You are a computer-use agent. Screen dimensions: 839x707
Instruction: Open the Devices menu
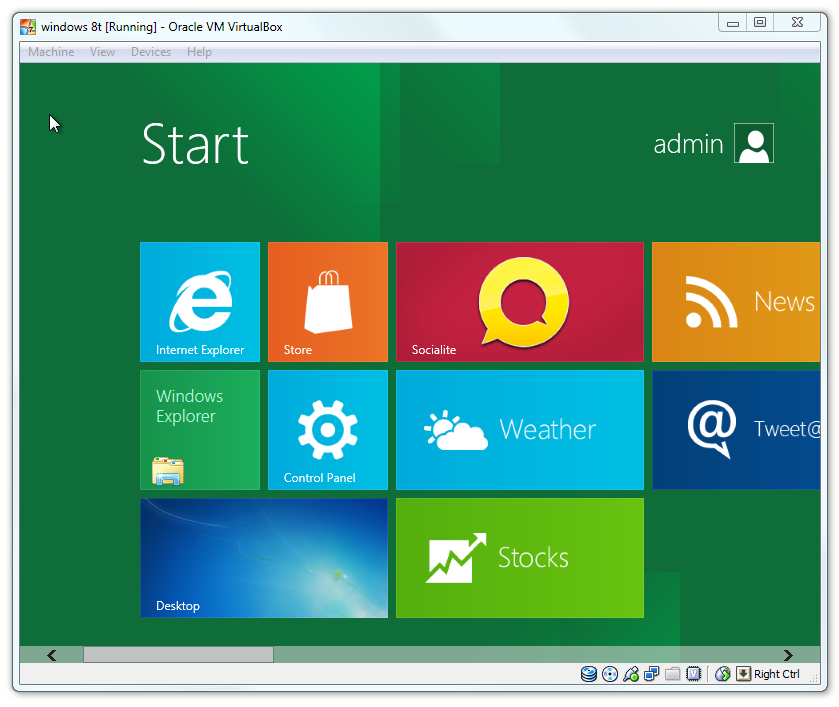click(x=151, y=52)
